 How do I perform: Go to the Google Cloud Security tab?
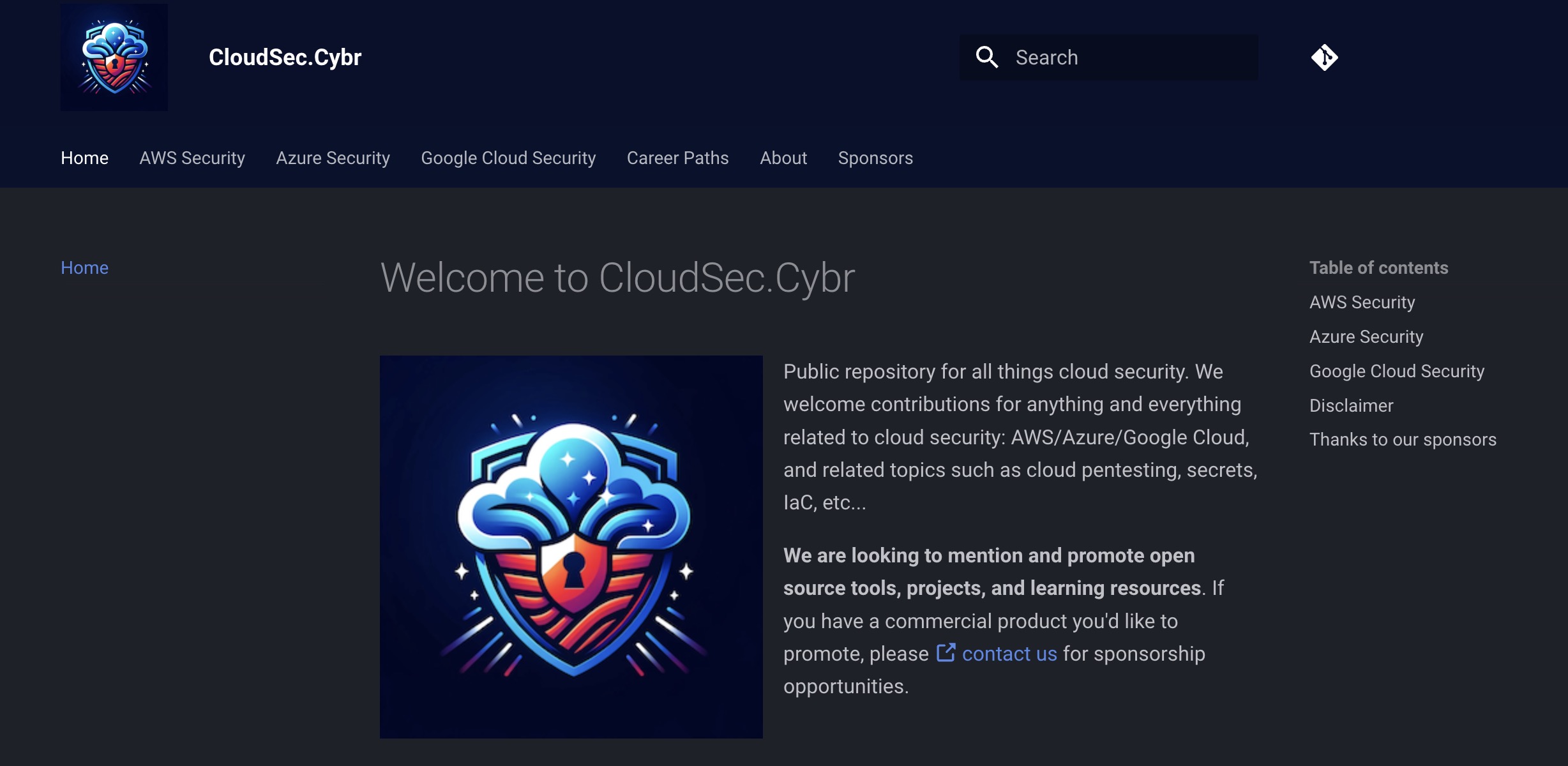pos(508,158)
